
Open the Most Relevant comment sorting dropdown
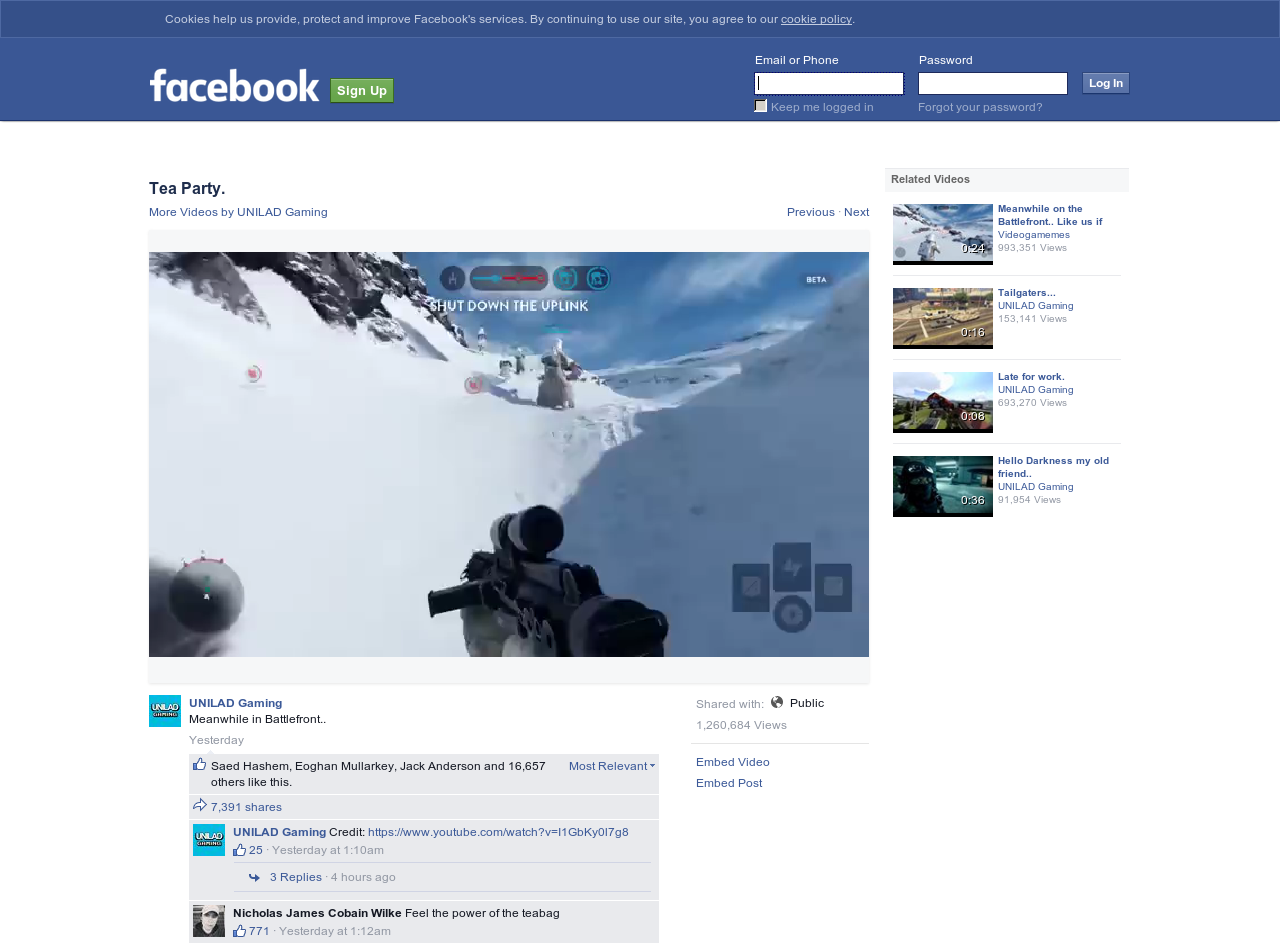(x=612, y=766)
